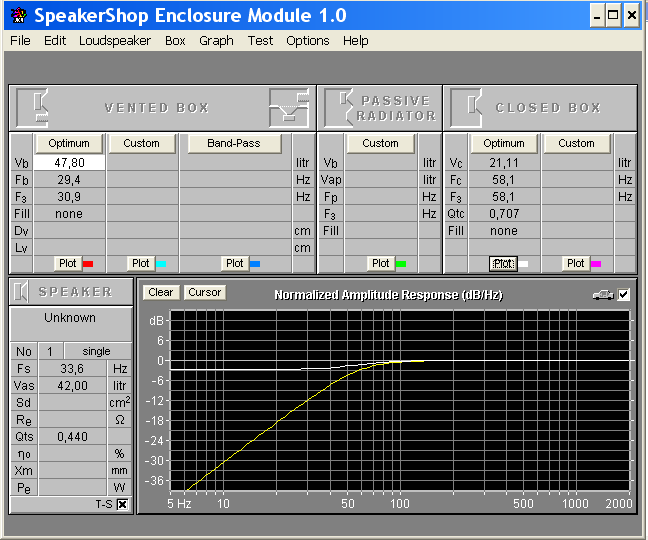Click the closed box Qtc value 0,707
Image resolution: width=648 pixels, height=540 pixels.
point(504,214)
